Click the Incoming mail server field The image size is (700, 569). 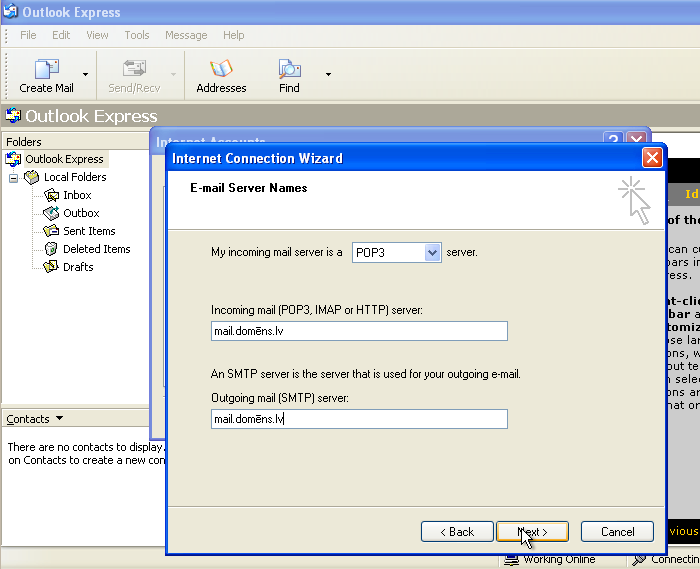coord(359,331)
